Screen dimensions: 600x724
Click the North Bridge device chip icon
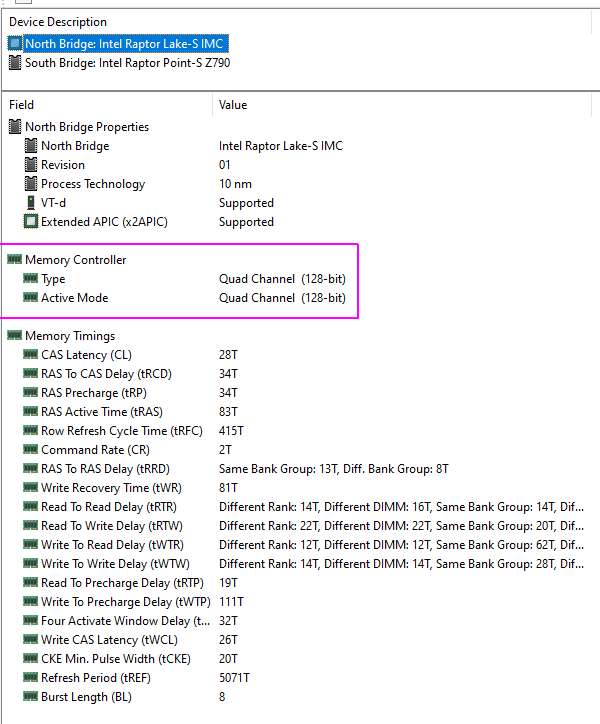tap(15, 44)
